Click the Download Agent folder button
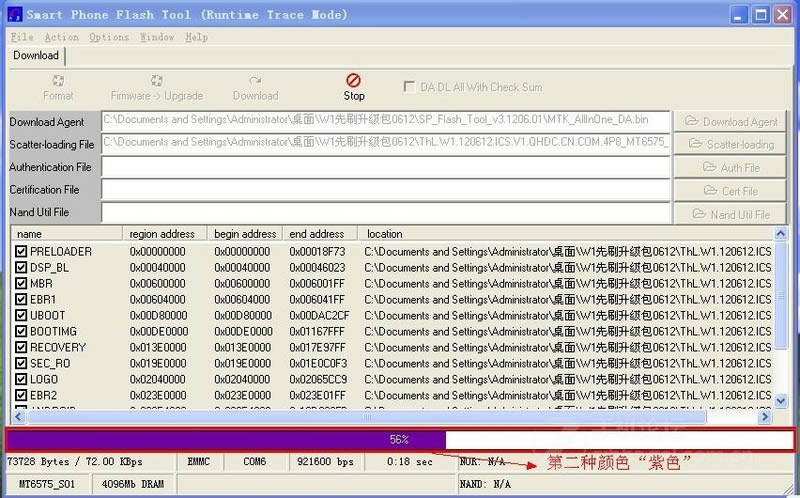Viewport: 800px width, 498px height. click(730, 121)
